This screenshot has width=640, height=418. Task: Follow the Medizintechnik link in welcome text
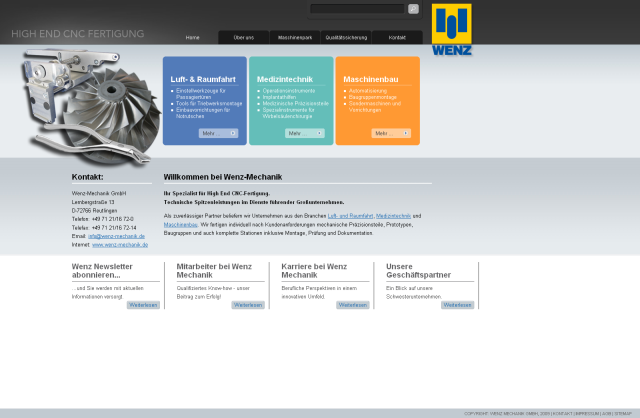coord(393,216)
